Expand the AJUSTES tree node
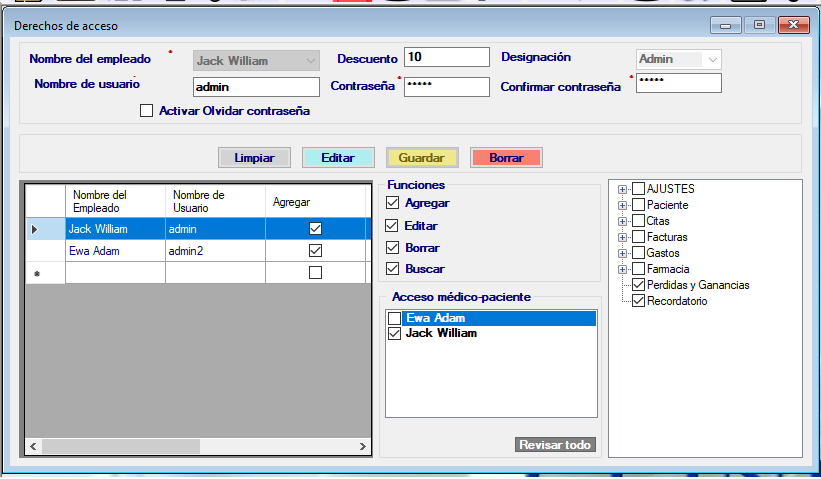This screenshot has height=479, width=821. (x=623, y=189)
